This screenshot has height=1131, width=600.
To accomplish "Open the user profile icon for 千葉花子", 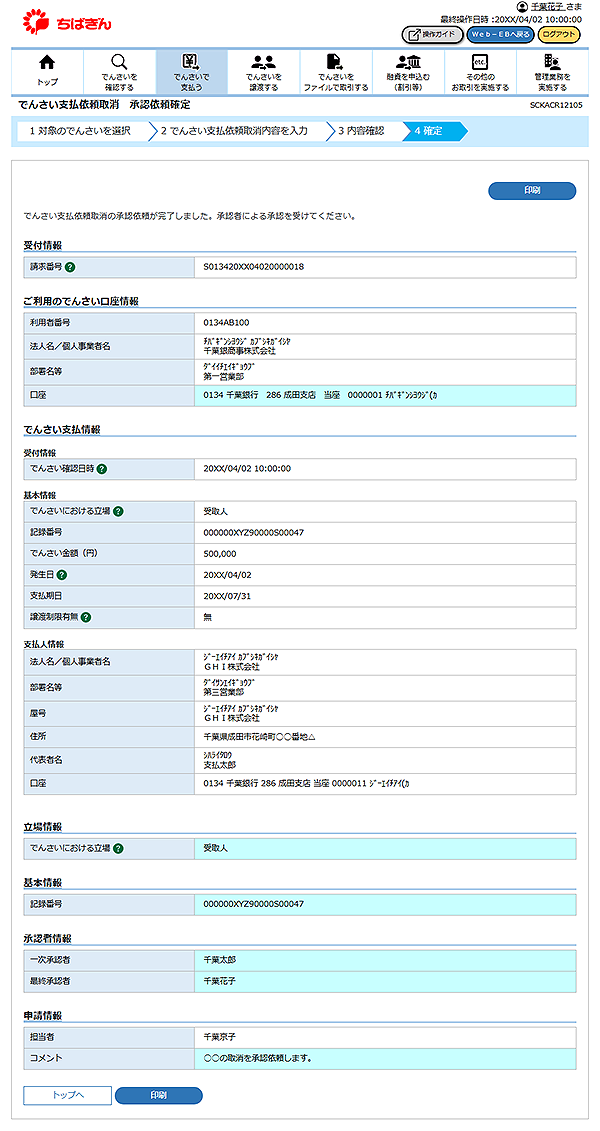I will tap(523, 6).
